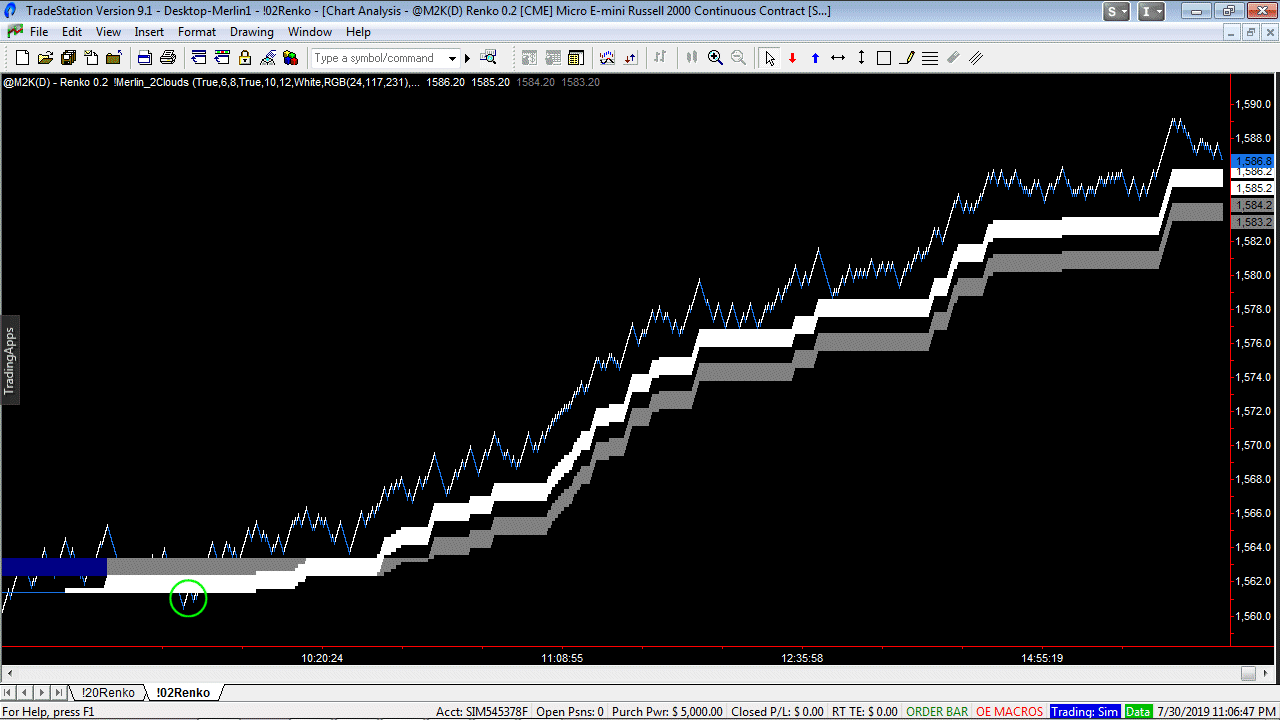Viewport: 1280px width, 720px height.
Task: Click the grayed-out Zoom Out magnifier
Action: 738,58
